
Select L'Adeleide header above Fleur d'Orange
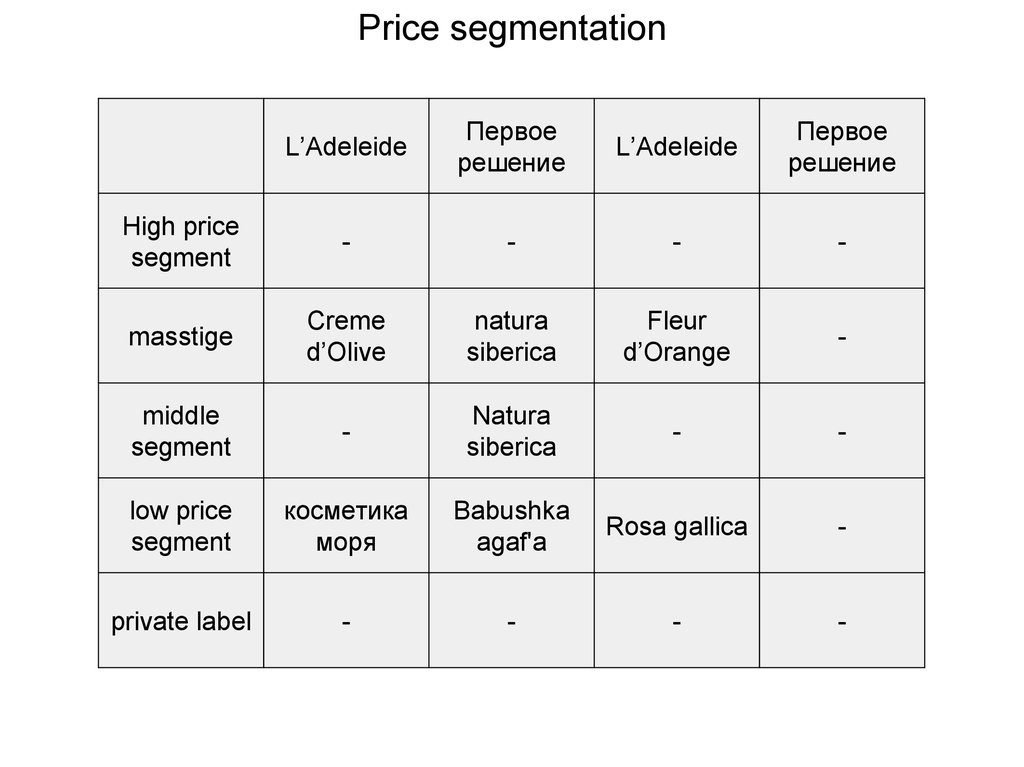677,146
